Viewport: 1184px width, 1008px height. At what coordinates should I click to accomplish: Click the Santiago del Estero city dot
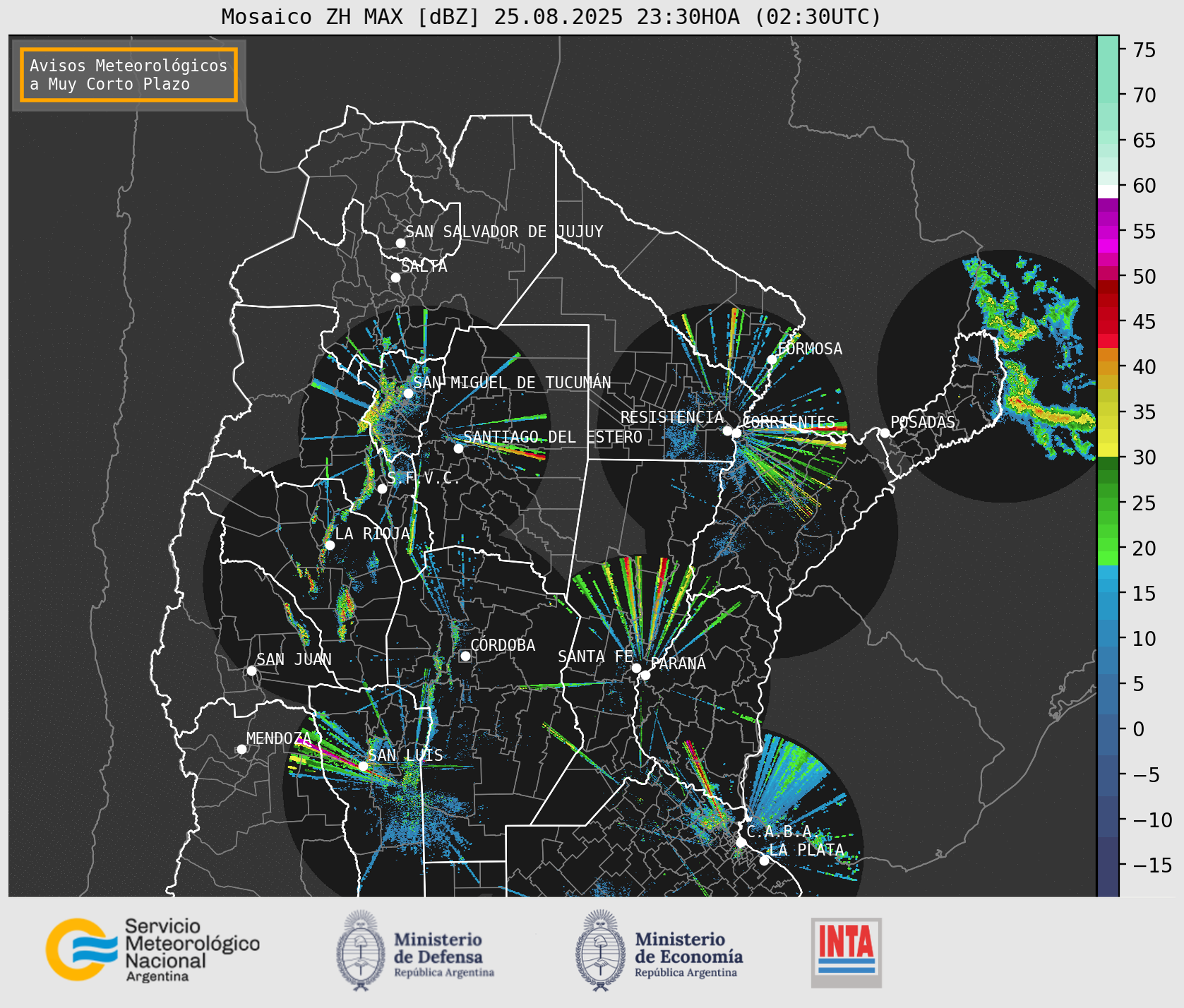pos(458,448)
